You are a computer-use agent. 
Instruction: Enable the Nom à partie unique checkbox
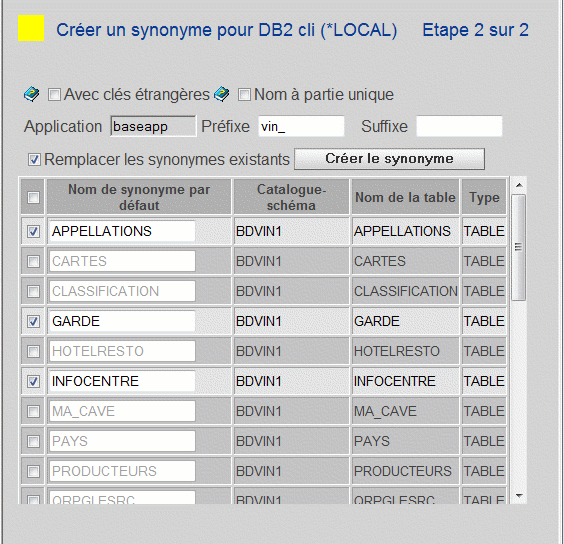coord(244,95)
